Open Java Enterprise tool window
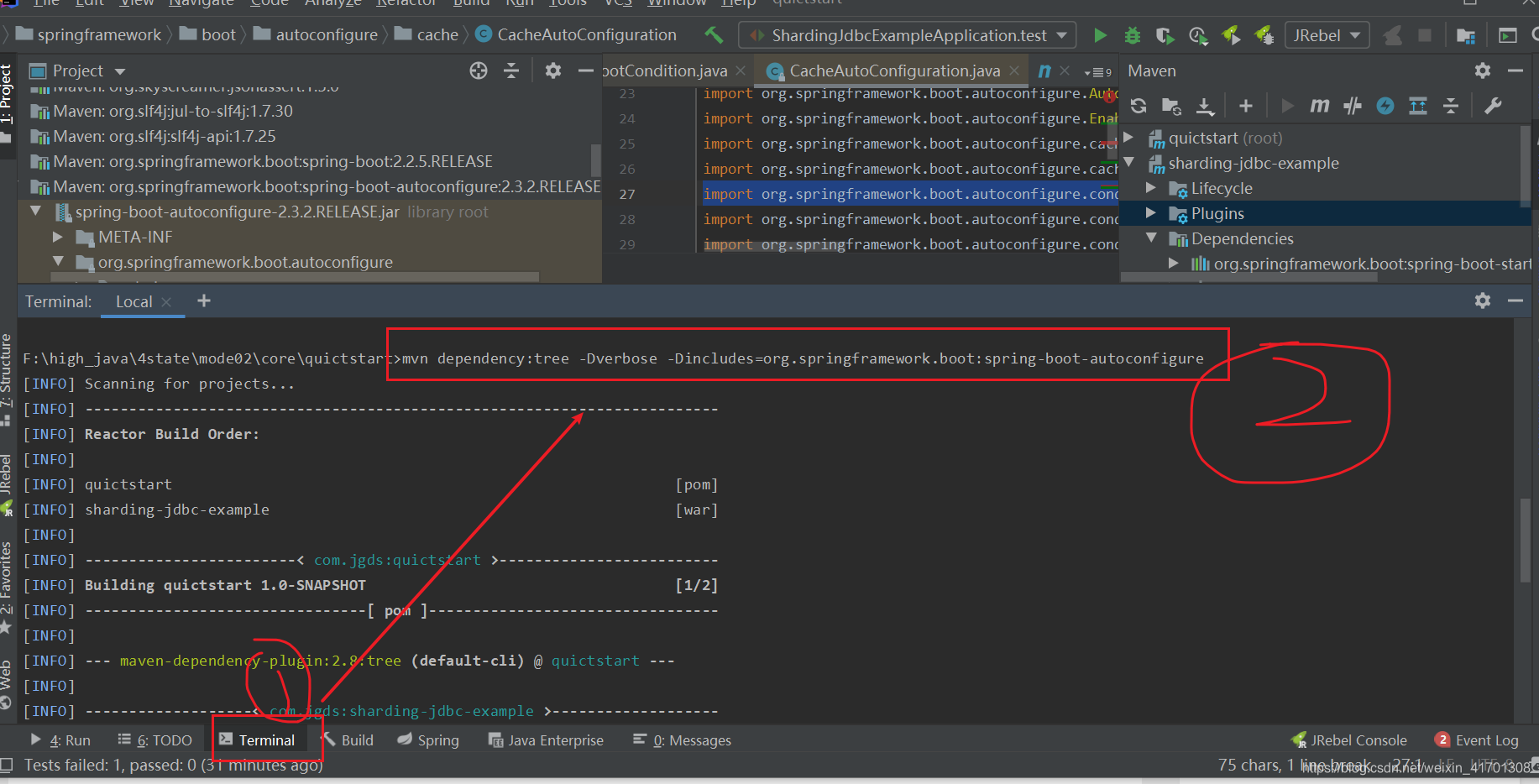Screen dimensions: 1539x784 coord(546,740)
